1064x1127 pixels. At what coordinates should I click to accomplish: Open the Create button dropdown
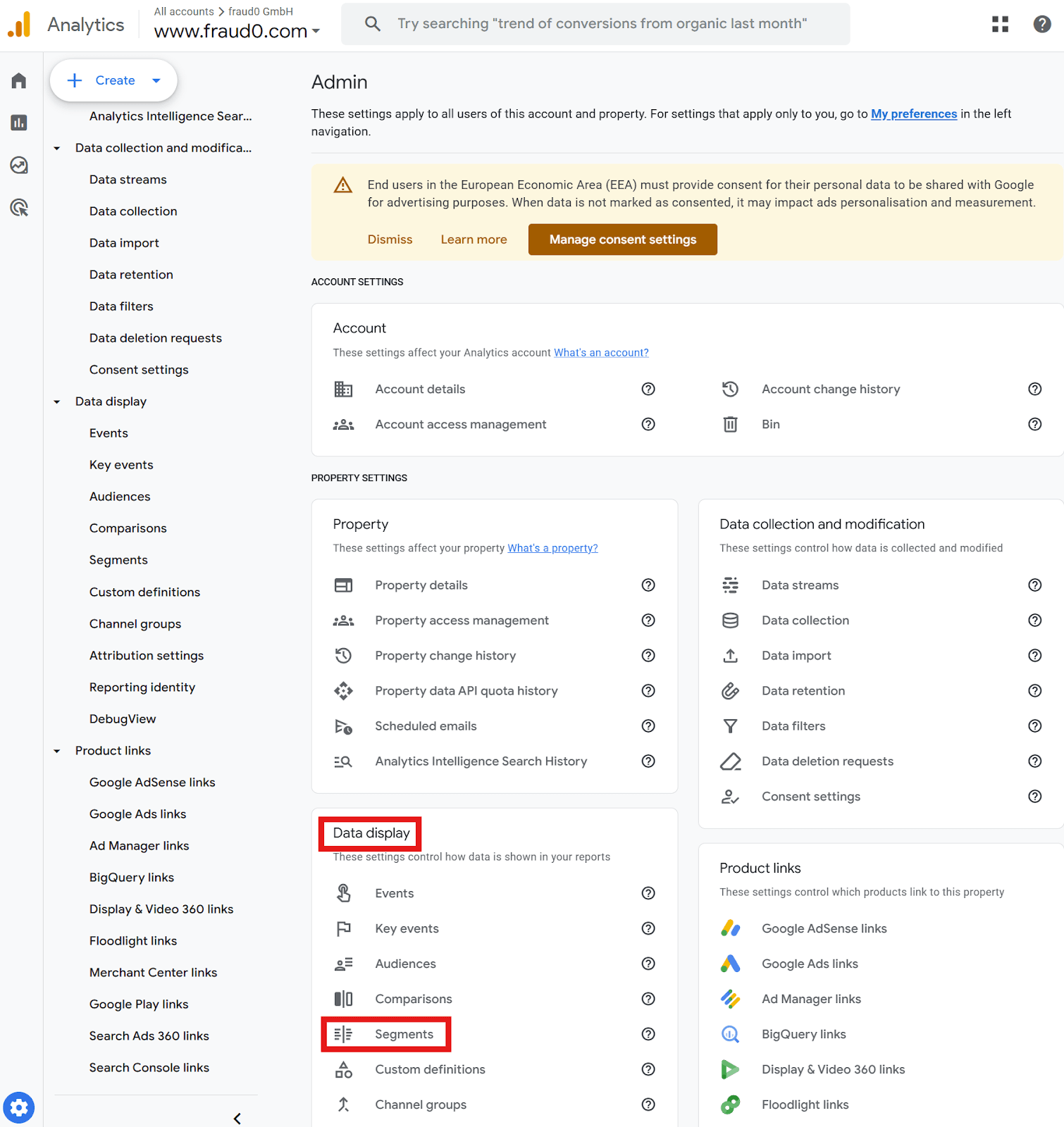(x=156, y=80)
